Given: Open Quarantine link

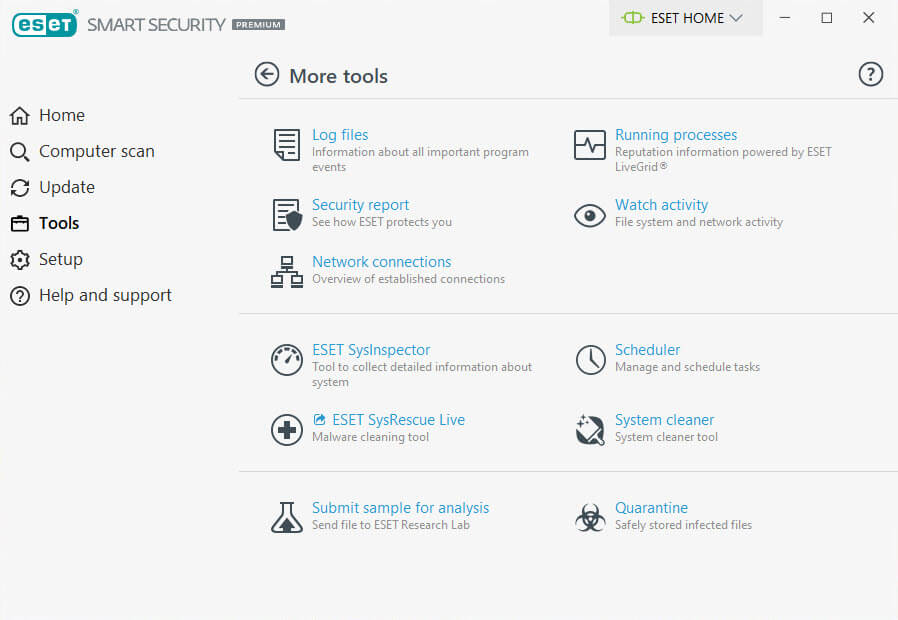Looking at the screenshot, I should point(651,508).
